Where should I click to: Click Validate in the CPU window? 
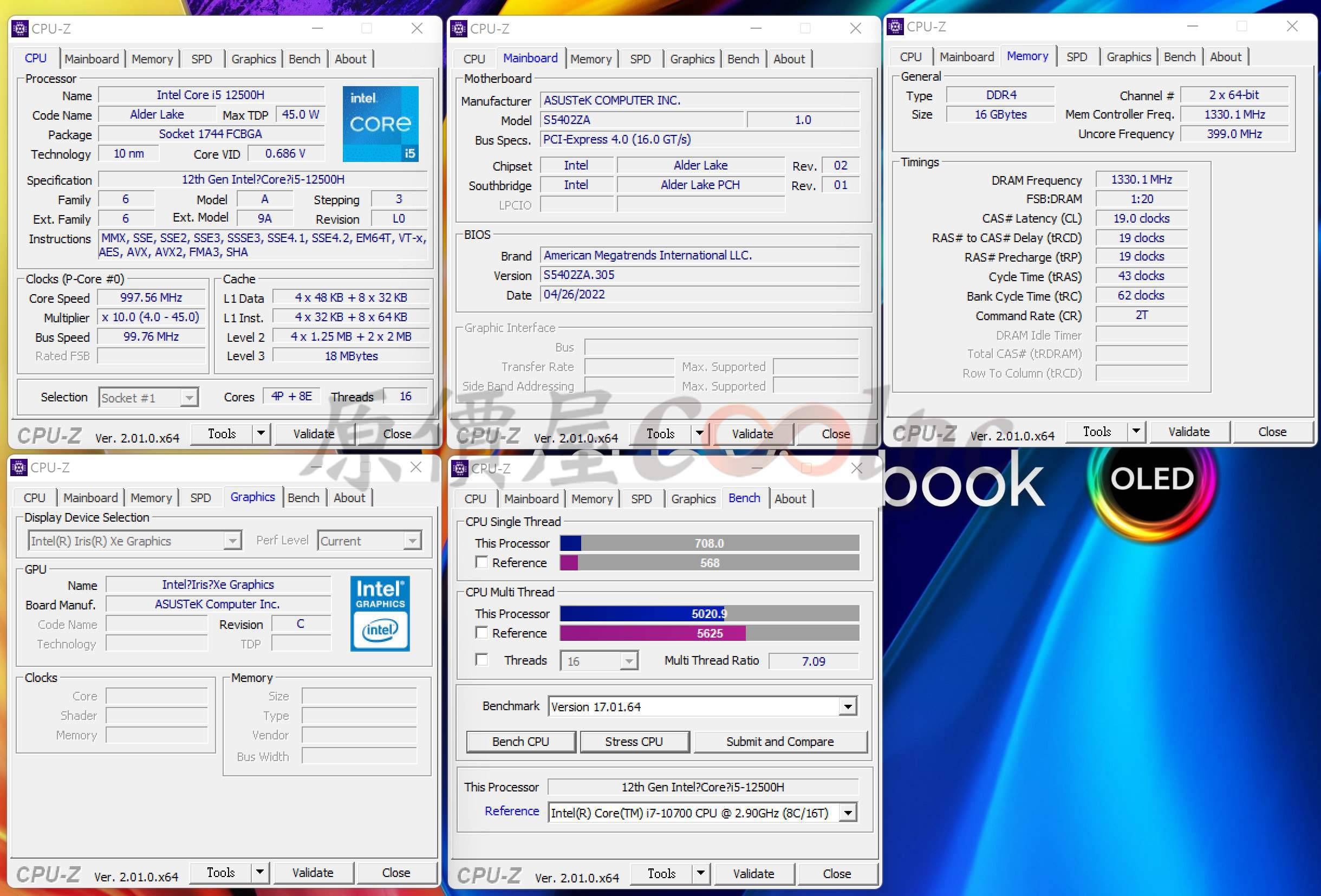coord(314,434)
